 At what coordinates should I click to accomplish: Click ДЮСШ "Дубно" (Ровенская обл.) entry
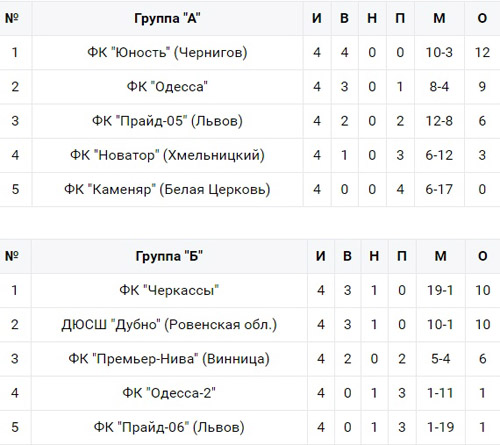point(169,324)
